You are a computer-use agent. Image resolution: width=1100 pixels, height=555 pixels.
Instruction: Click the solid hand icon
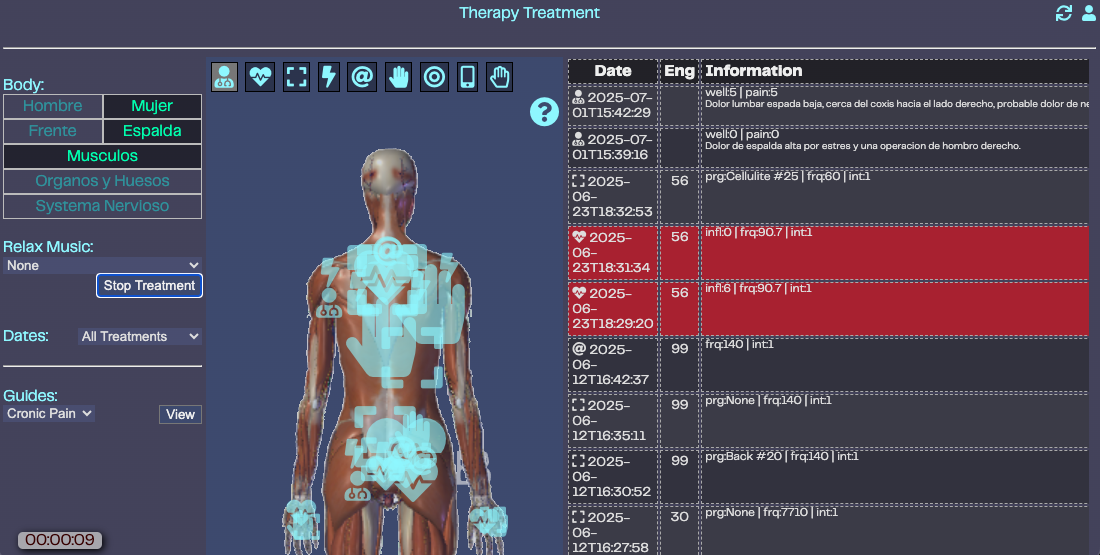pyautogui.click(x=399, y=78)
